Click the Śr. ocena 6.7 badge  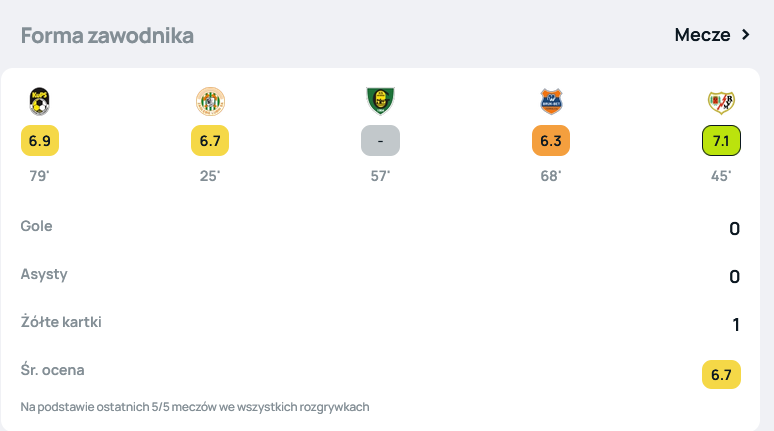click(x=721, y=375)
